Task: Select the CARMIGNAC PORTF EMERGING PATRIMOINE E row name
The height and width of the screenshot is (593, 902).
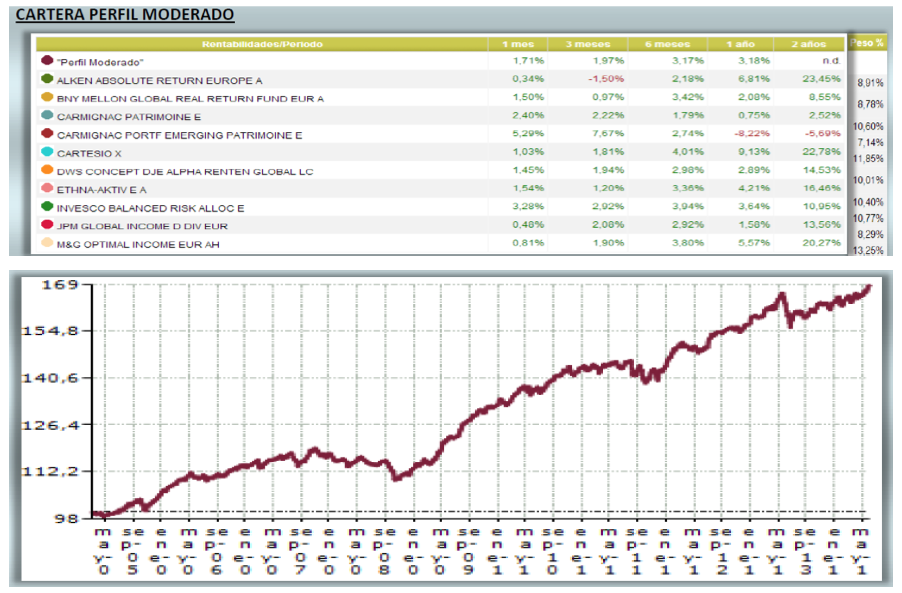Action: click(x=179, y=135)
